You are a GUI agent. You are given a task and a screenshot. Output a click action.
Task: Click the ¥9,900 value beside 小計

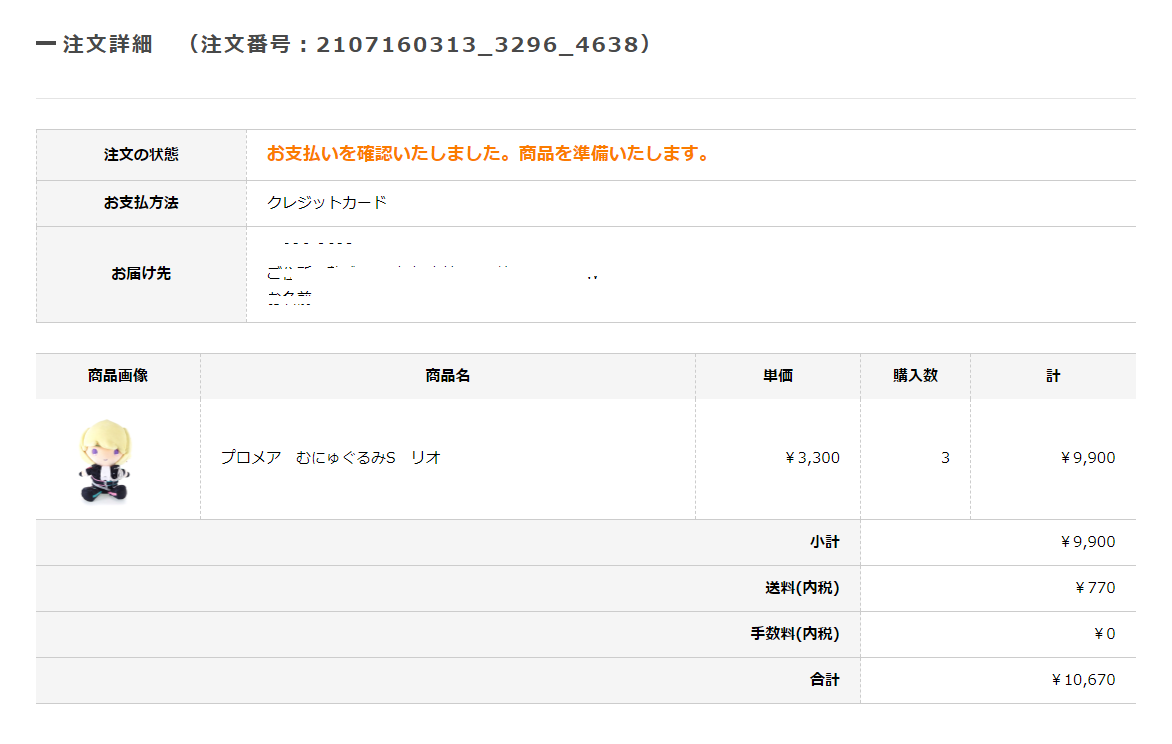[x=1088, y=542]
